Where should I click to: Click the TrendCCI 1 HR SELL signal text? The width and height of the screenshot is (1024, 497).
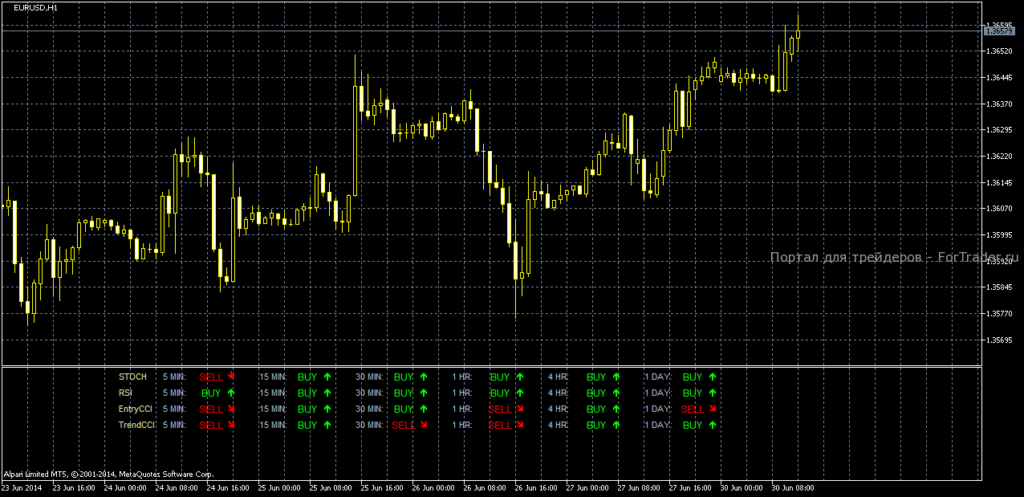498,425
